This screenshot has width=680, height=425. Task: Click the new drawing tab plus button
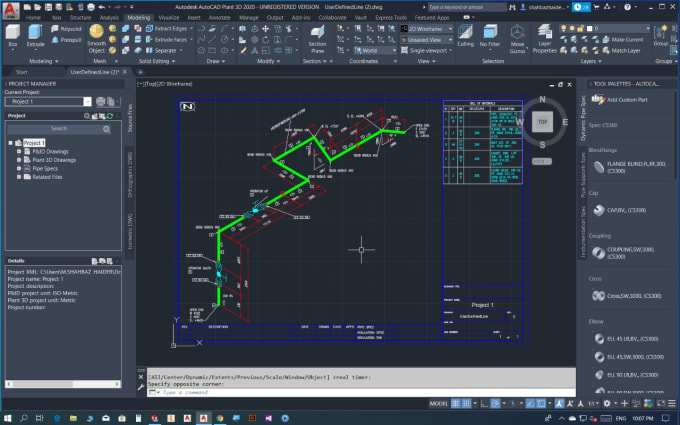point(140,72)
